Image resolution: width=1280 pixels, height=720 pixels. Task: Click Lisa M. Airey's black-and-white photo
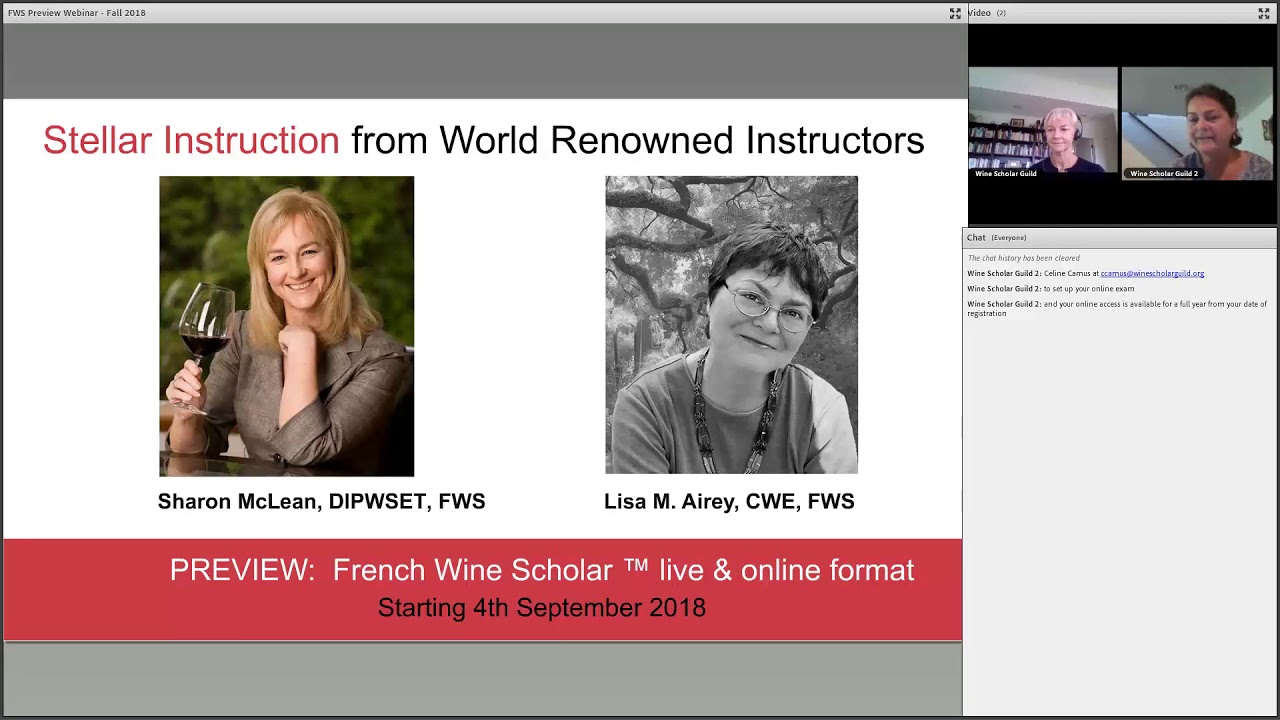point(731,325)
